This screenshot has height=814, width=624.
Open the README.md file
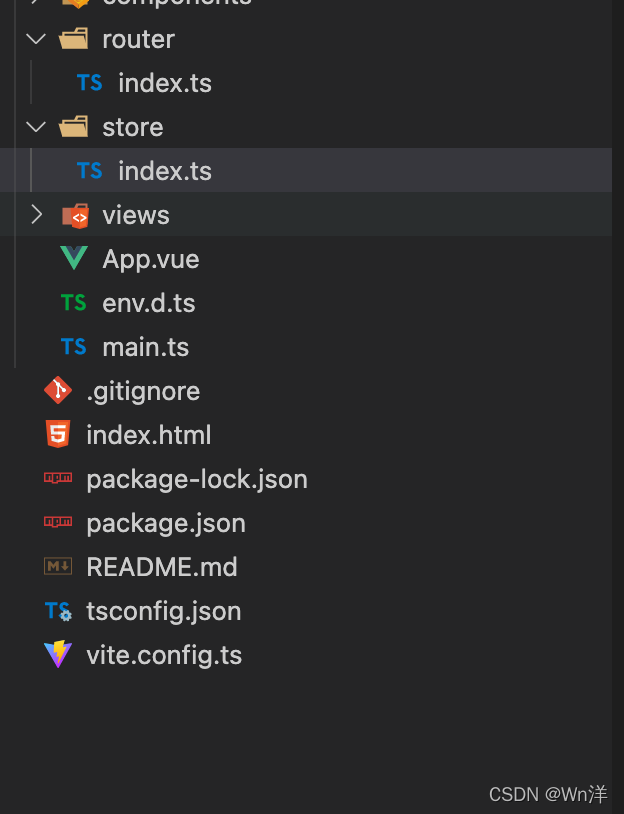162,567
